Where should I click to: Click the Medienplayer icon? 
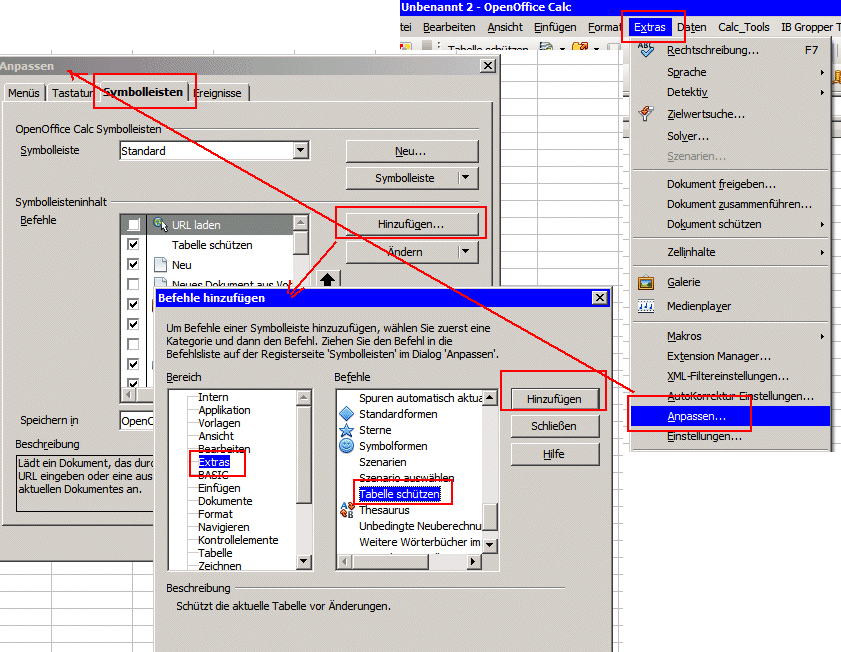[x=646, y=306]
